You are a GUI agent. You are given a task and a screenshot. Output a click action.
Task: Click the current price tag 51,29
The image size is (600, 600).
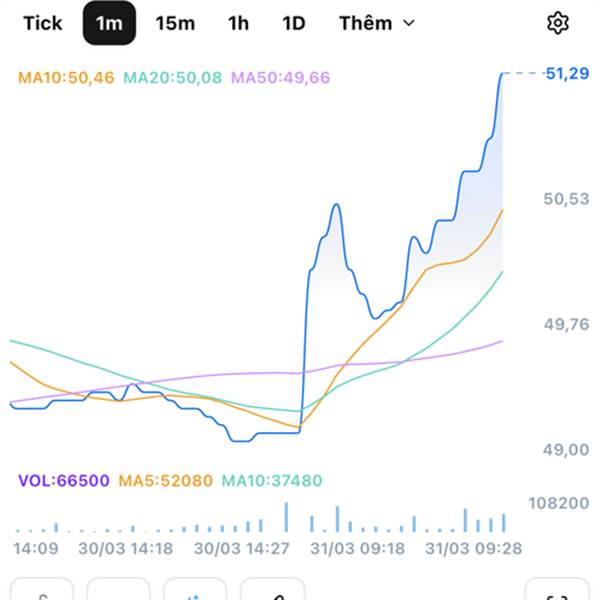pos(566,74)
